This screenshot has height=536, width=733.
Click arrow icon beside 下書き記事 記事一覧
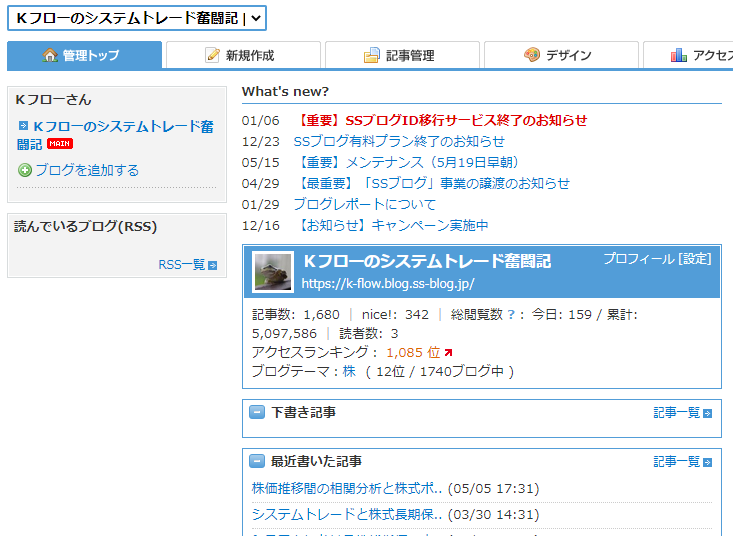click(x=708, y=414)
